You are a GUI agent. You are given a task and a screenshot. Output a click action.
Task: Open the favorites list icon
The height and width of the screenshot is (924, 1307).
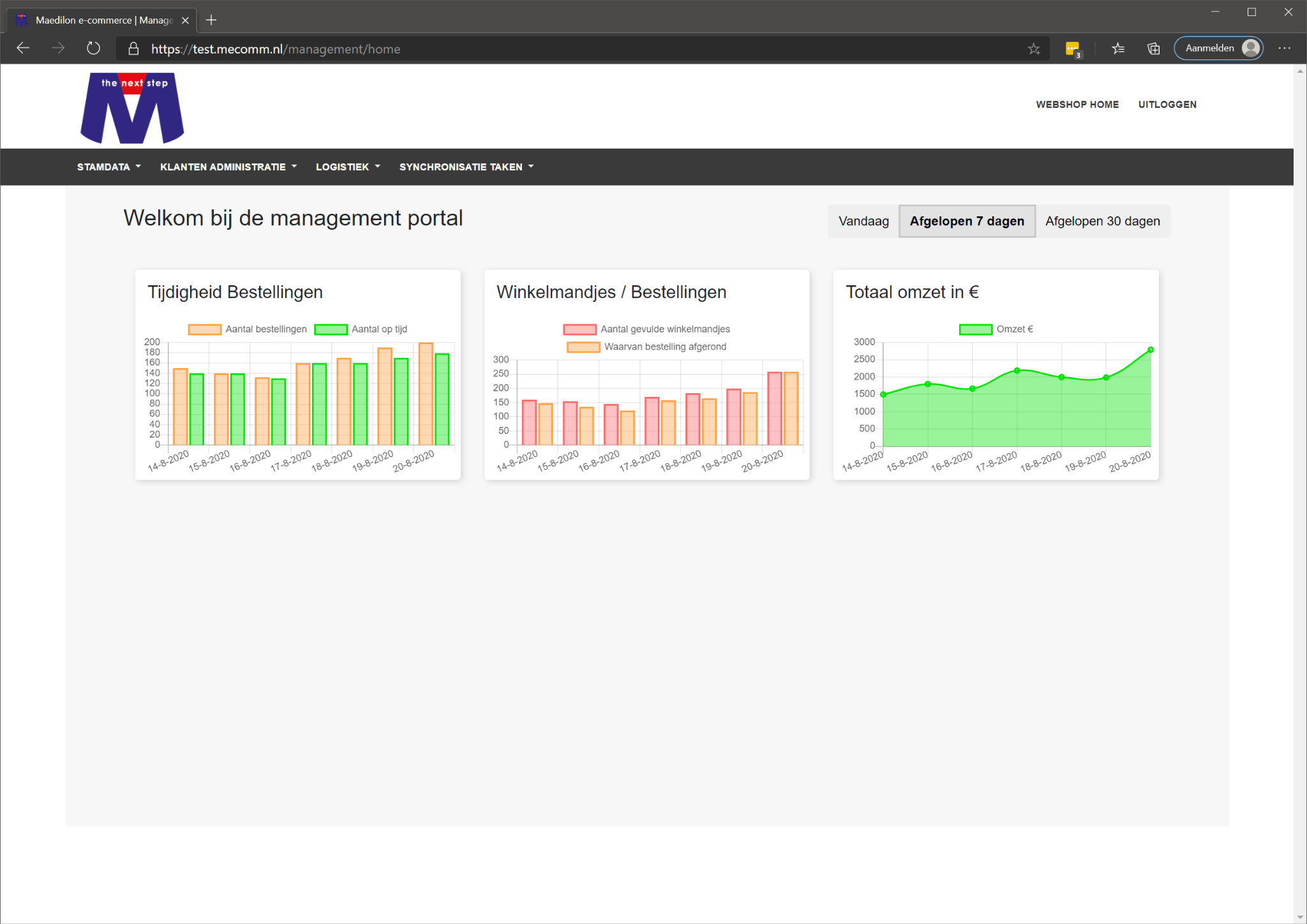[x=1117, y=48]
